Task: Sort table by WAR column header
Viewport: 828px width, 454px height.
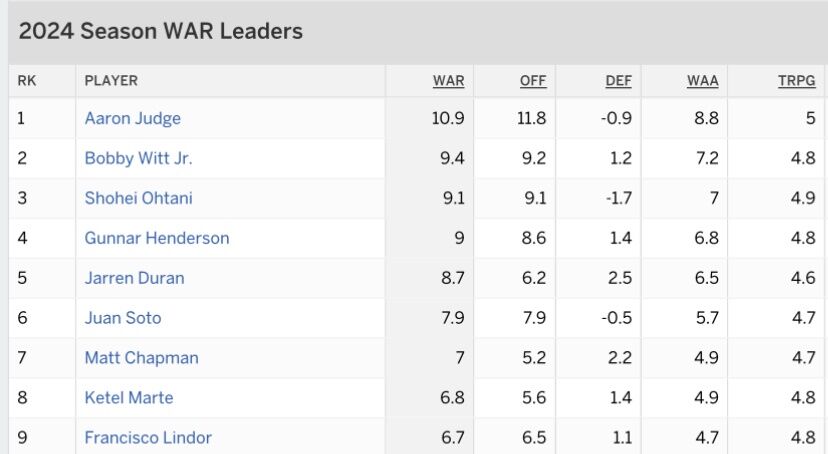Action: tap(448, 81)
